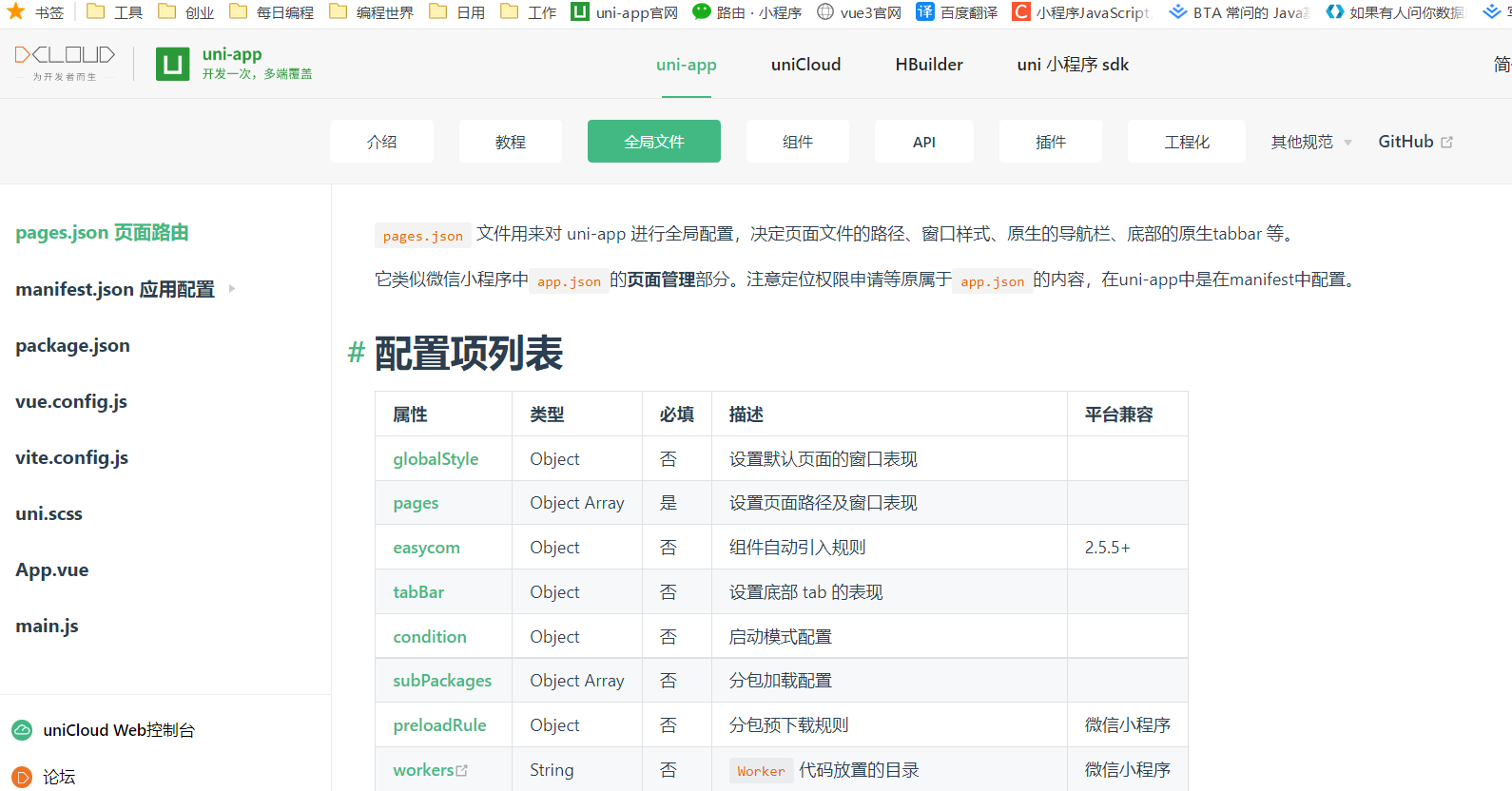Open the condition property link
The width and height of the screenshot is (1512, 791).
point(430,637)
